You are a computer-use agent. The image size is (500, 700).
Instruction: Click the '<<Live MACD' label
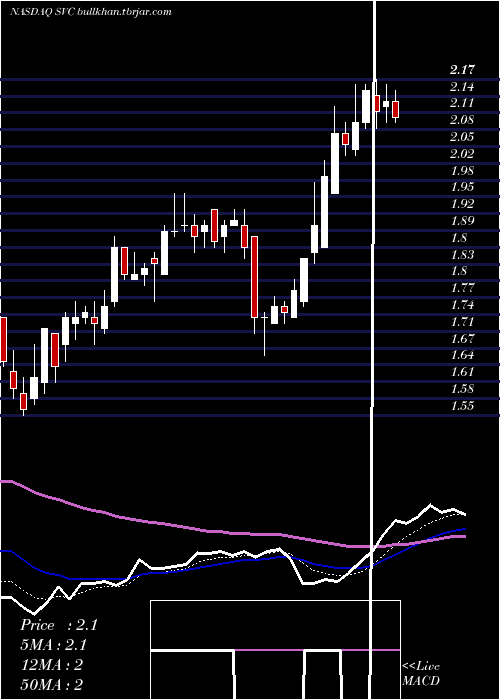point(421,674)
